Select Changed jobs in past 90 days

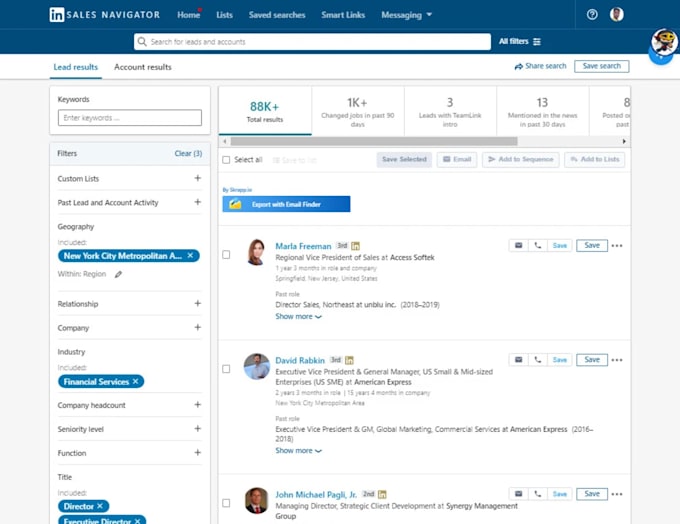[358, 111]
